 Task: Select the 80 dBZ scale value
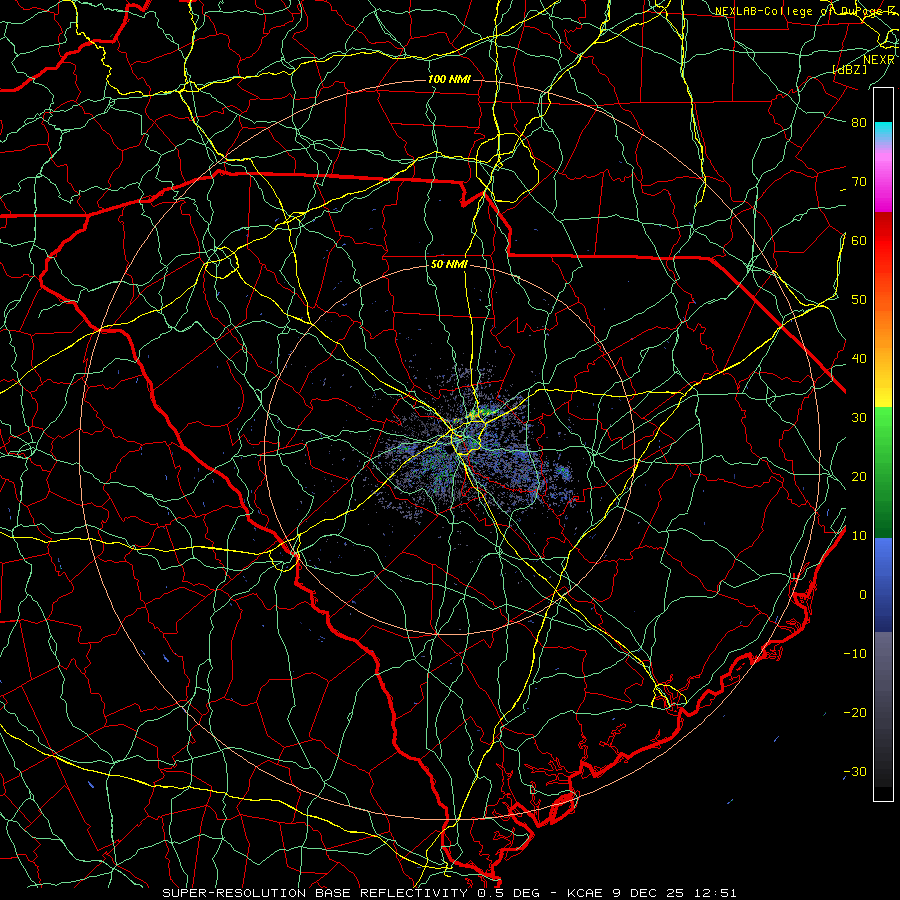pos(859,122)
